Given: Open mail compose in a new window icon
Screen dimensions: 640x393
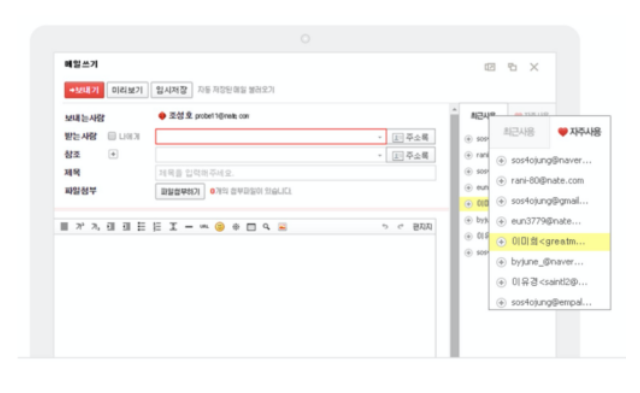Looking at the screenshot, I should (x=512, y=67).
